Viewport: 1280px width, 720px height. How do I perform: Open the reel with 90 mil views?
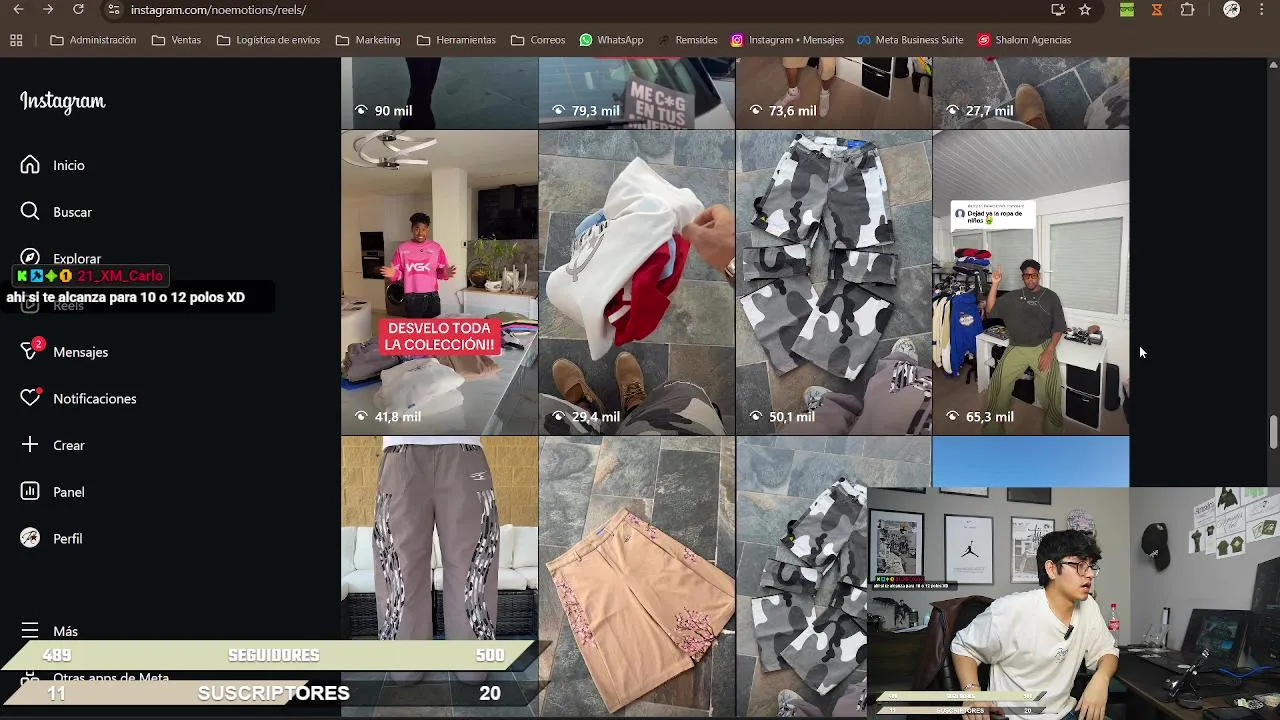tap(439, 93)
